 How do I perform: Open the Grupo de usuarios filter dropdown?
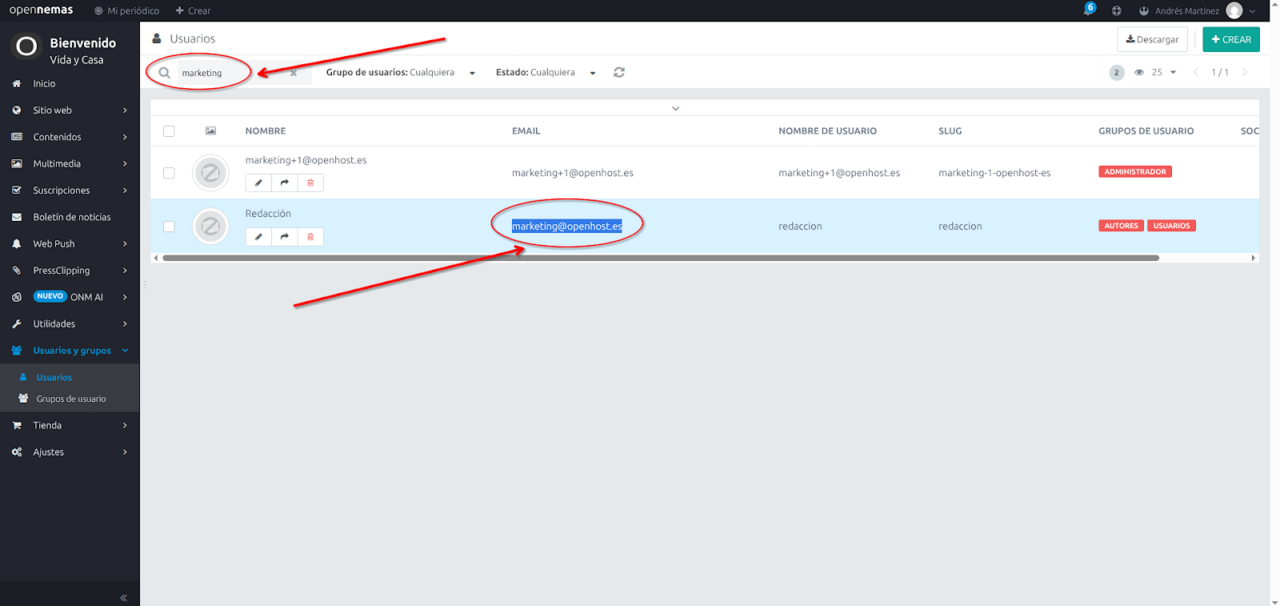[400, 73]
